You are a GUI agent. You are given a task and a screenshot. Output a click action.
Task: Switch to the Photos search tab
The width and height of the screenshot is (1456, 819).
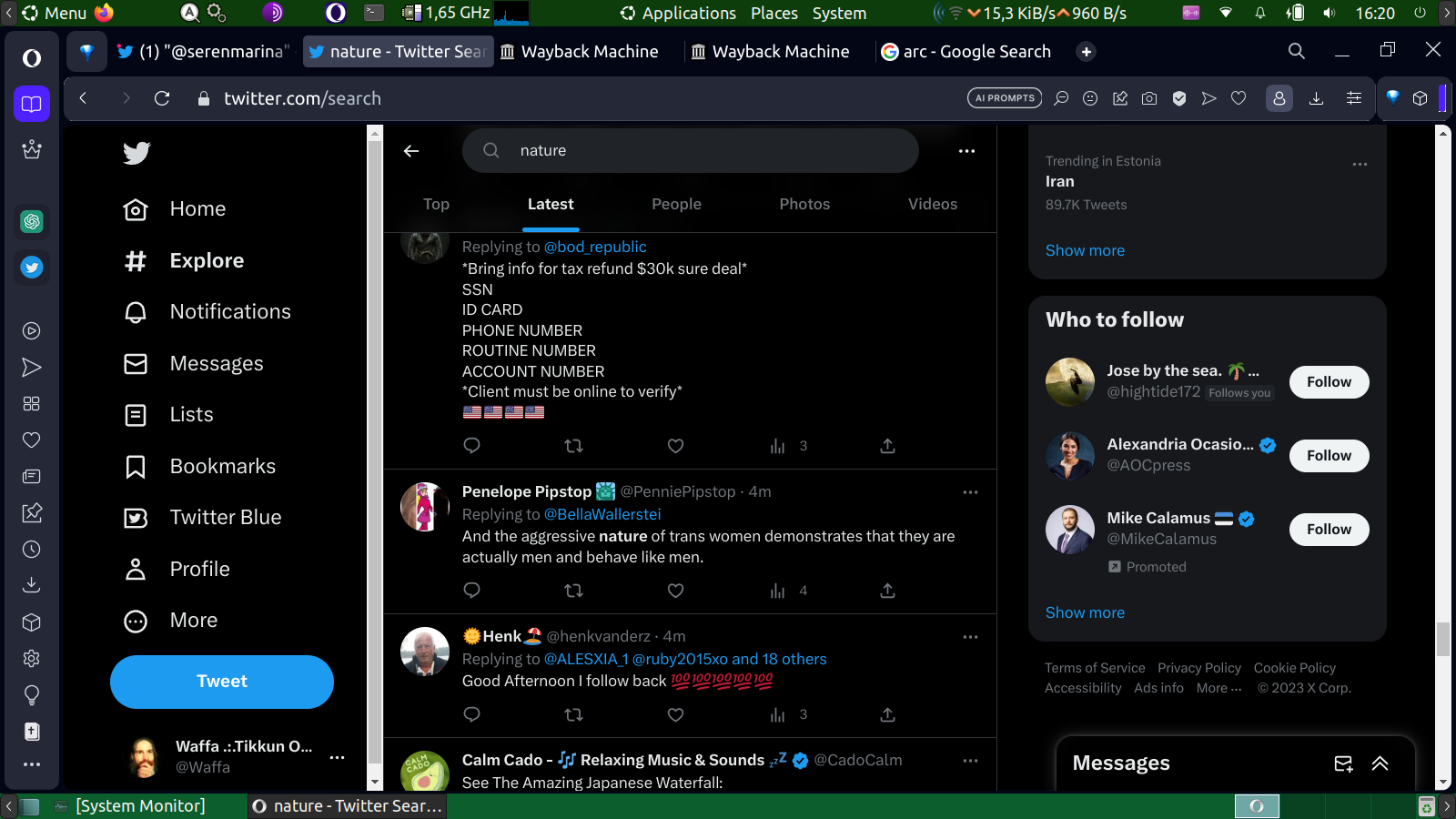[804, 205]
